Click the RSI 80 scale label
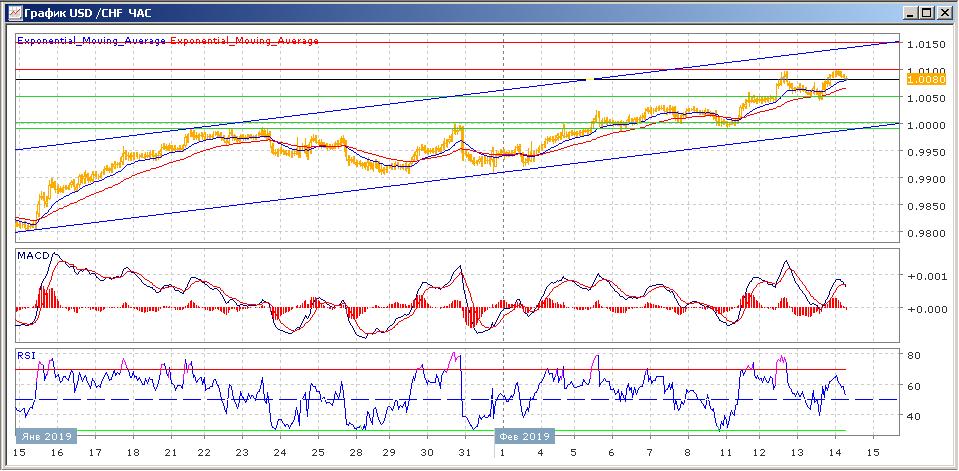Viewport: 959px width, 471px height. (913, 355)
